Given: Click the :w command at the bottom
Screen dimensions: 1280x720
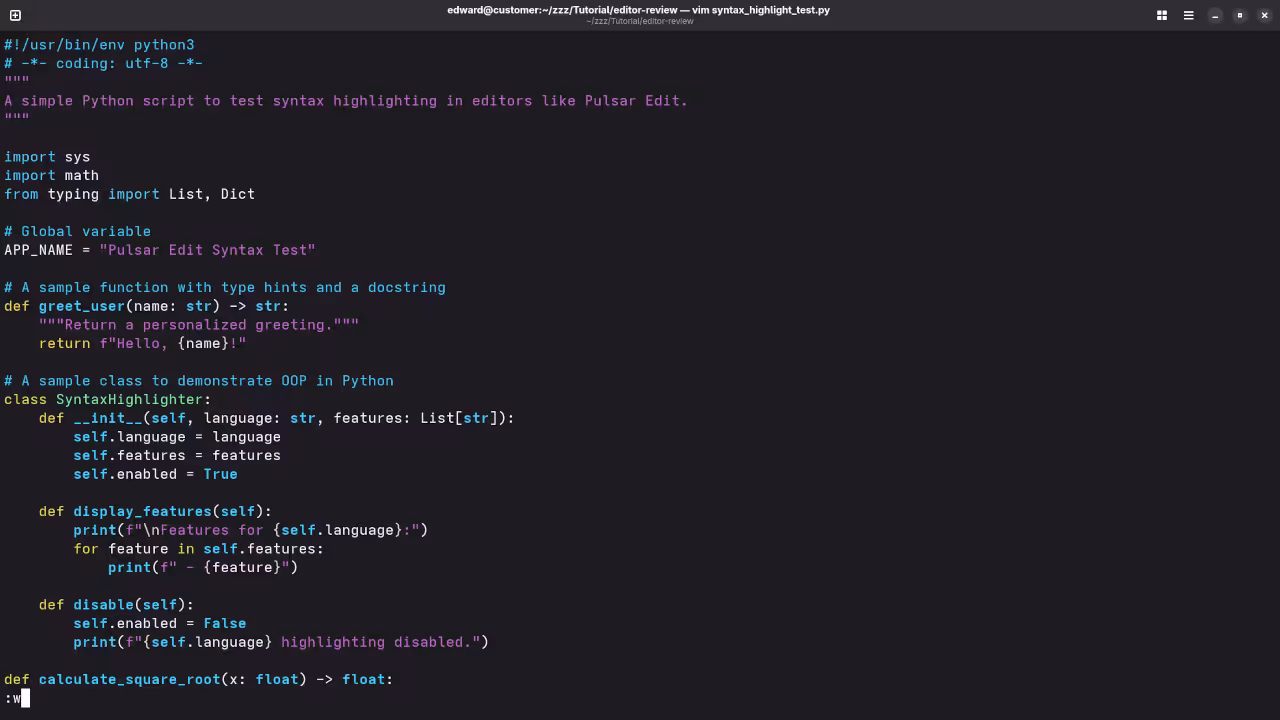Looking at the screenshot, I should pyautogui.click(x=12, y=698).
